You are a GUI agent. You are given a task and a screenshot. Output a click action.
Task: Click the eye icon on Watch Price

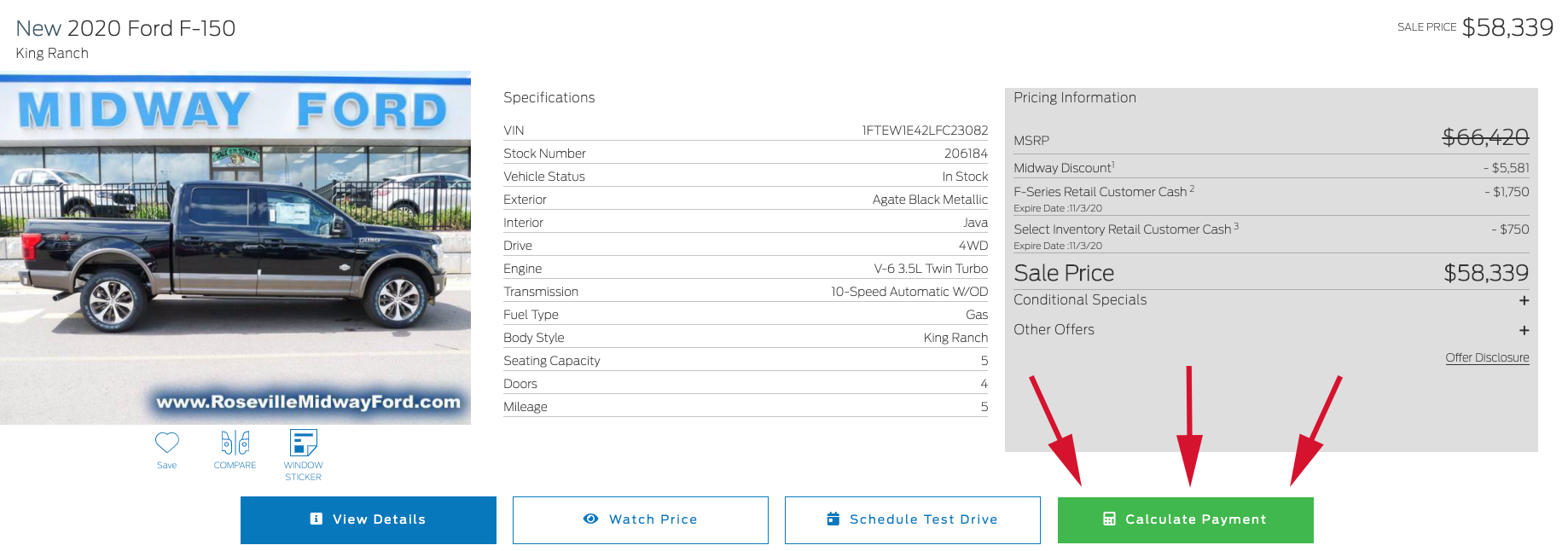[590, 519]
